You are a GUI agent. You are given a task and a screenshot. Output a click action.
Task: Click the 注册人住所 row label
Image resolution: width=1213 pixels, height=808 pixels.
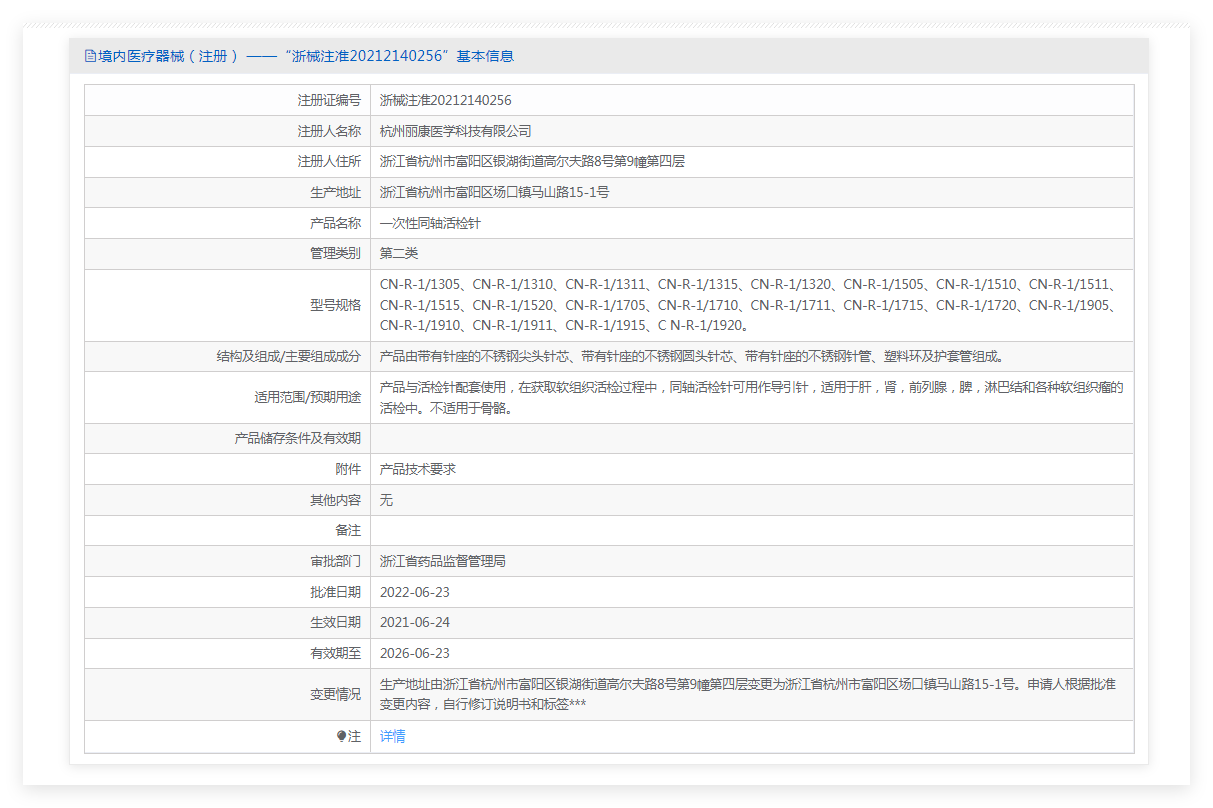click(329, 162)
